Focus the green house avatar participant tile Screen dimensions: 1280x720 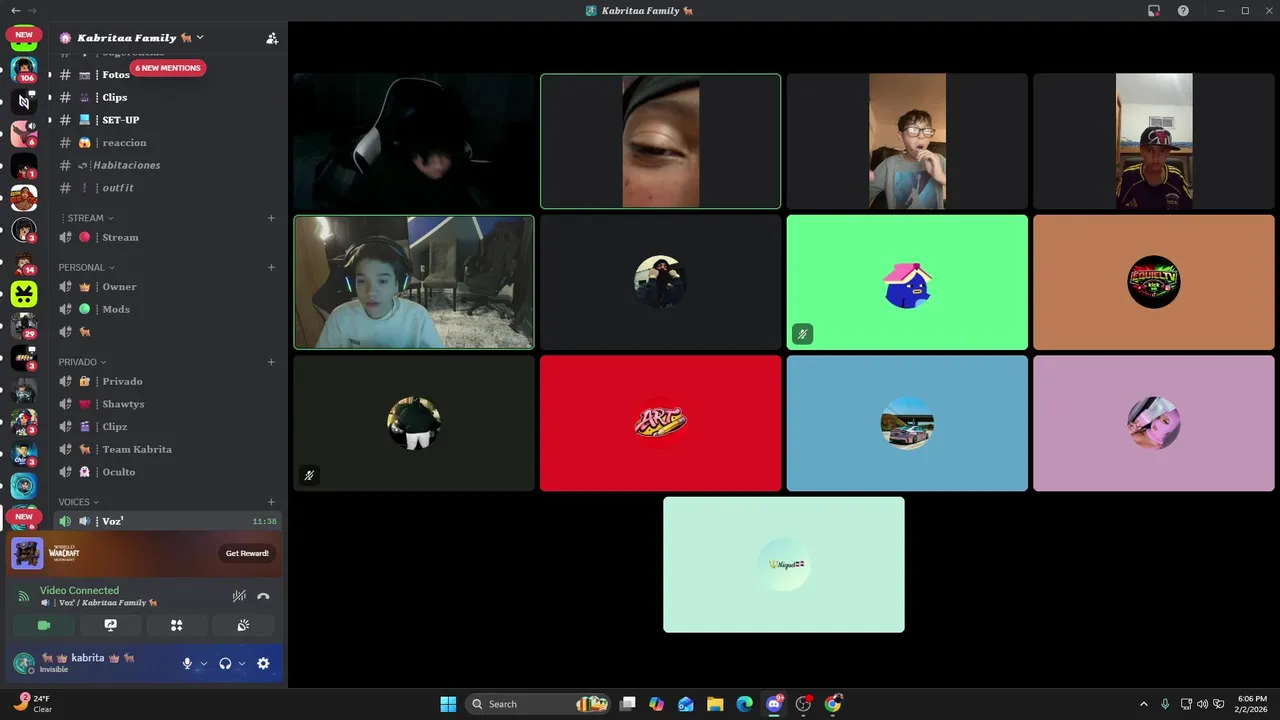coord(907,282)
